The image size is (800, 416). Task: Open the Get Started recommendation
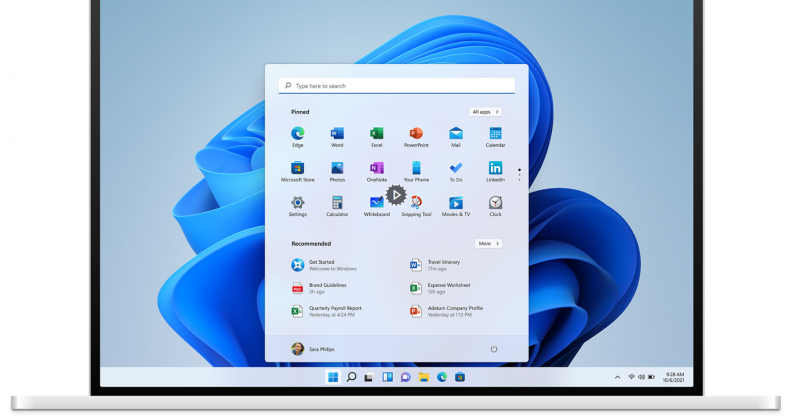[x=324, y=265]
